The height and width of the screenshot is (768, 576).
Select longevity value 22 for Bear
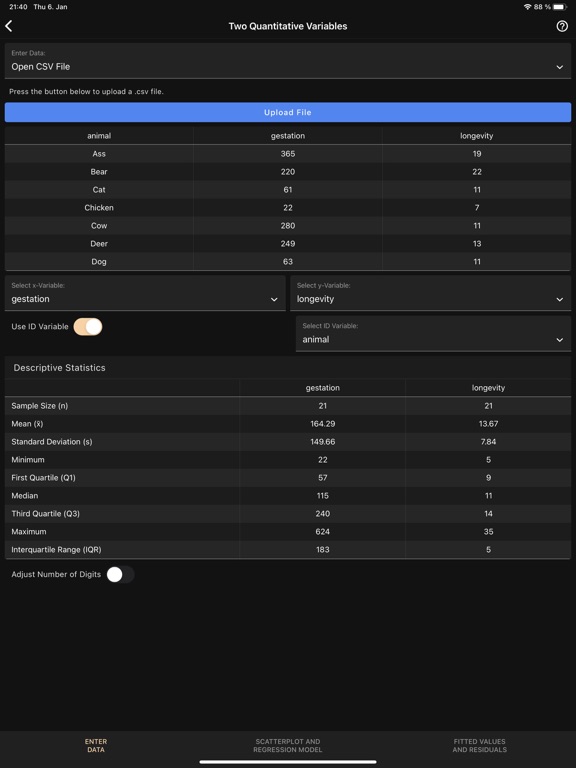point(477,172)
